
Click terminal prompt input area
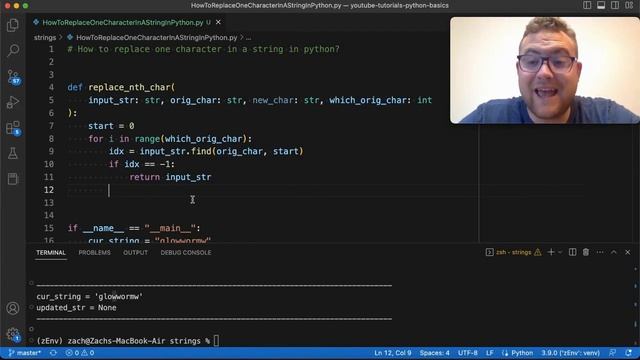(216, 341)
